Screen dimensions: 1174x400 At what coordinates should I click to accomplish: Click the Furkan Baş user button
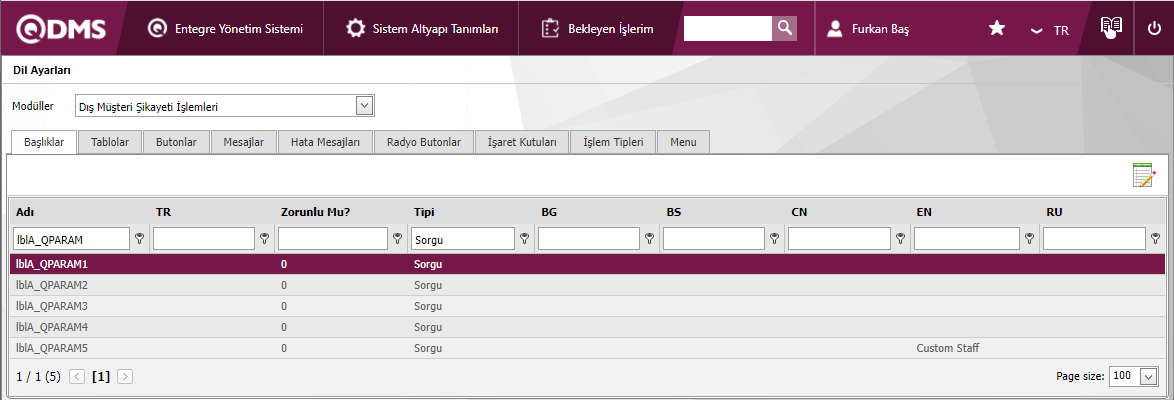868,28
